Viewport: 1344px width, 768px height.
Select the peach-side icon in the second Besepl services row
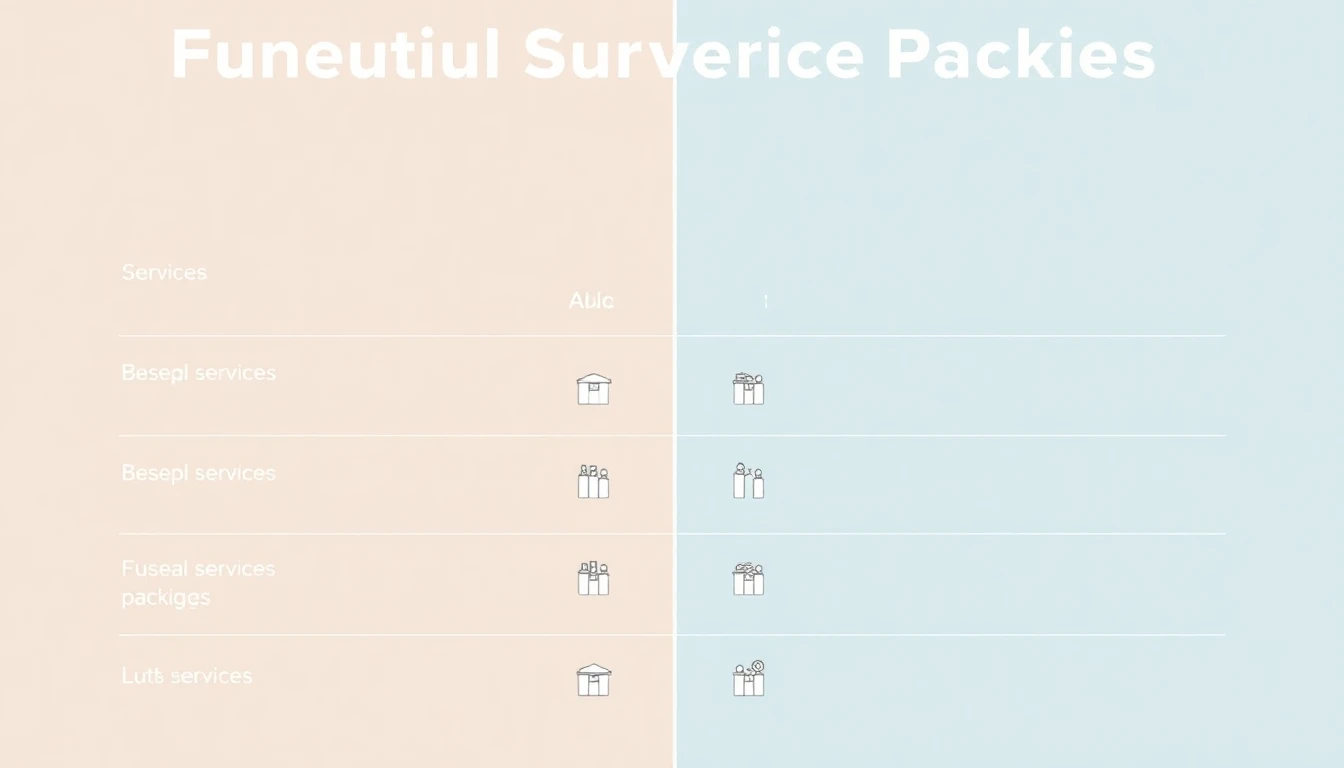[x=593, y=482]
